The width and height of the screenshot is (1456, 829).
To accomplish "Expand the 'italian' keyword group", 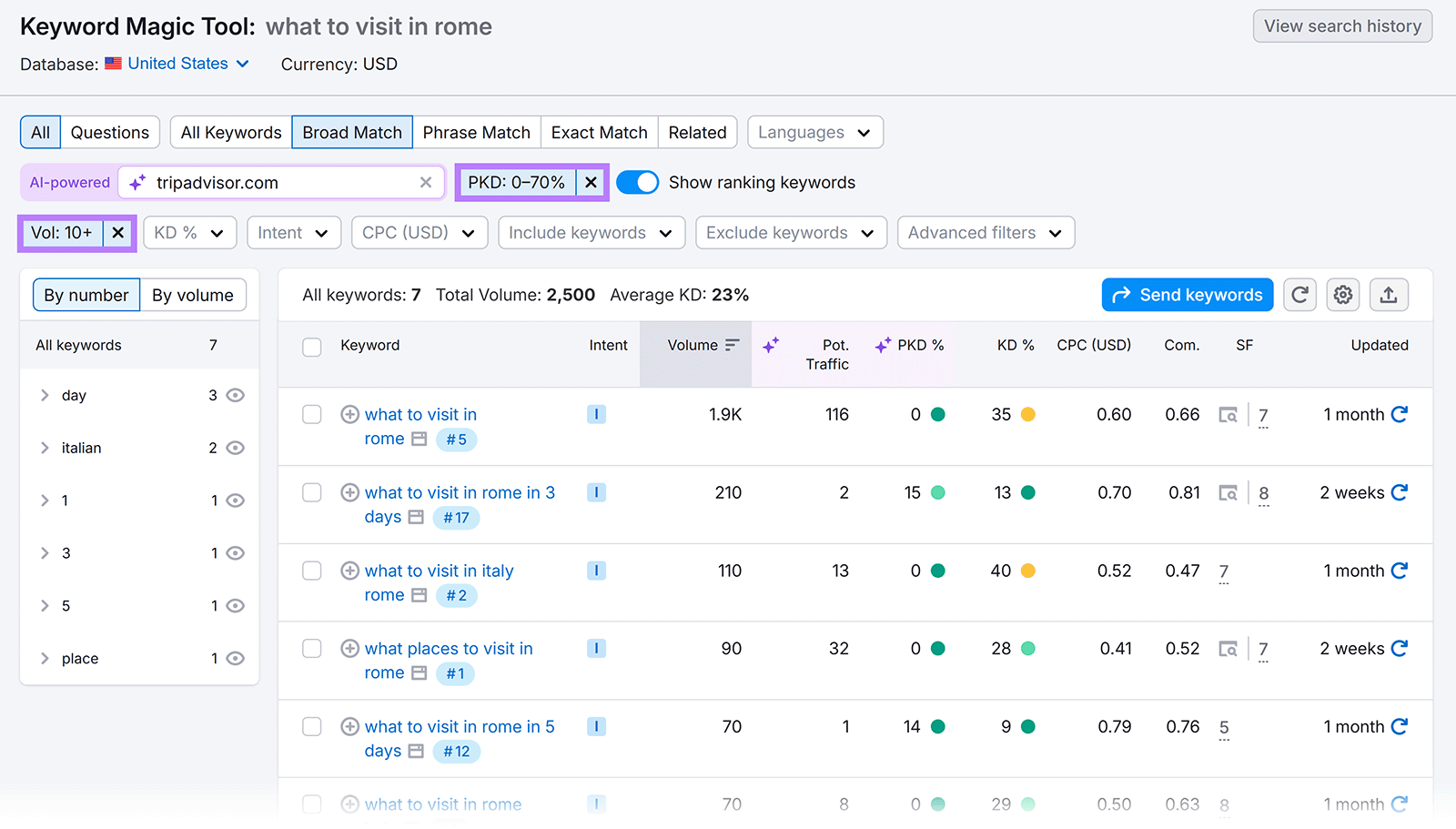I will 44,448.
